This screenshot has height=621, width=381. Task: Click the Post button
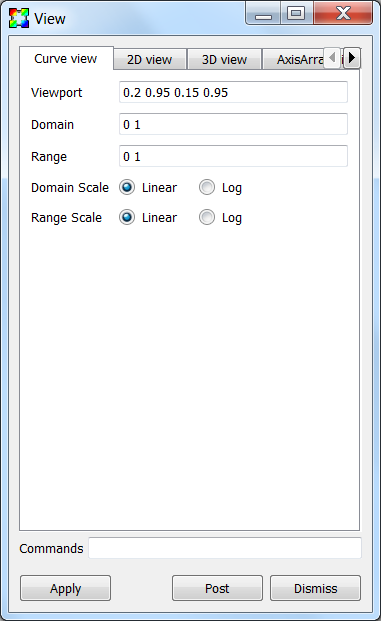(217, 588)
